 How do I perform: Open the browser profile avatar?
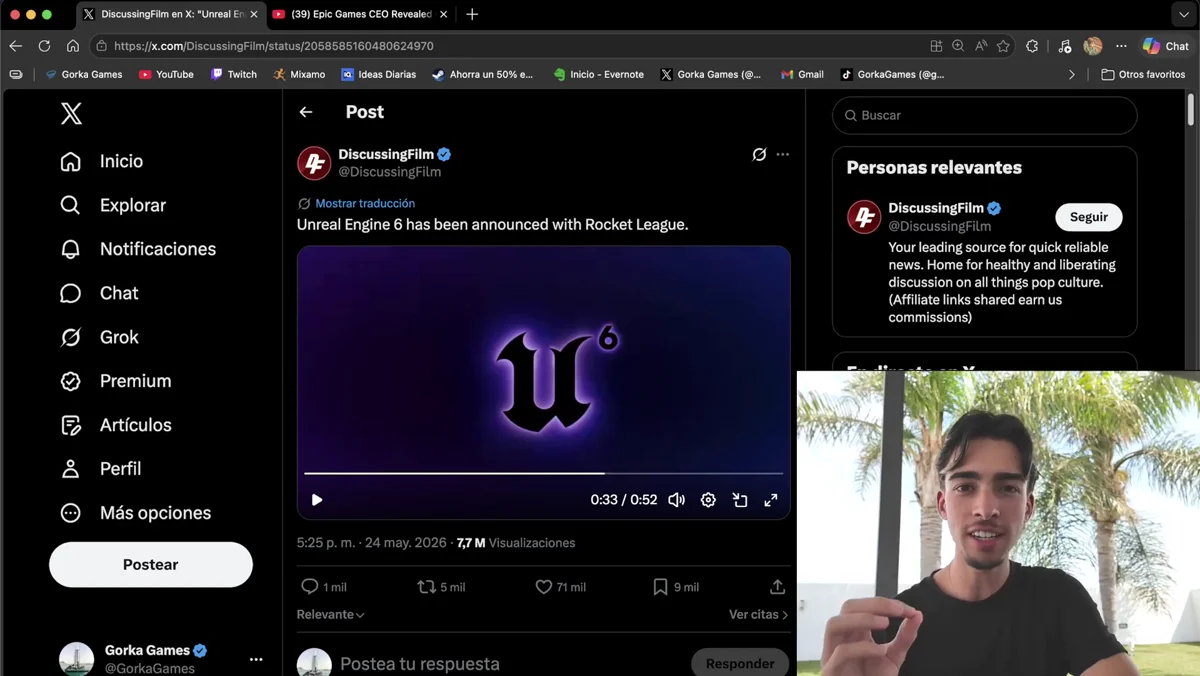click(1093, 46)
